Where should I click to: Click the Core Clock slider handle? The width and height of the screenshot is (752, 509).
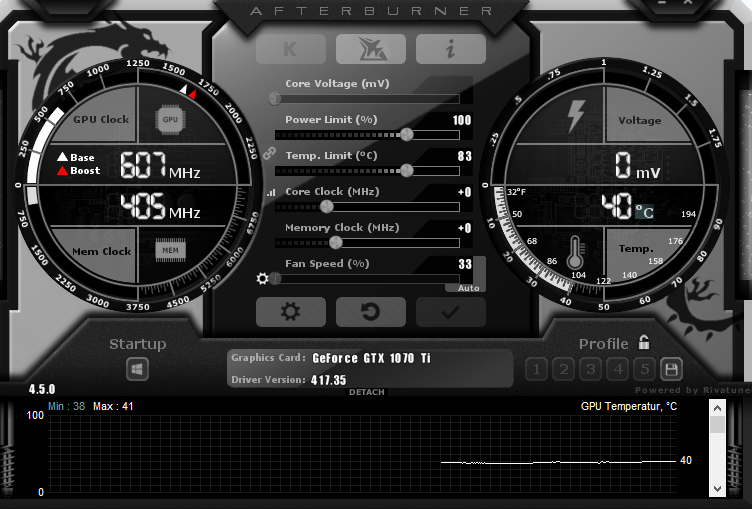(327, 207)
